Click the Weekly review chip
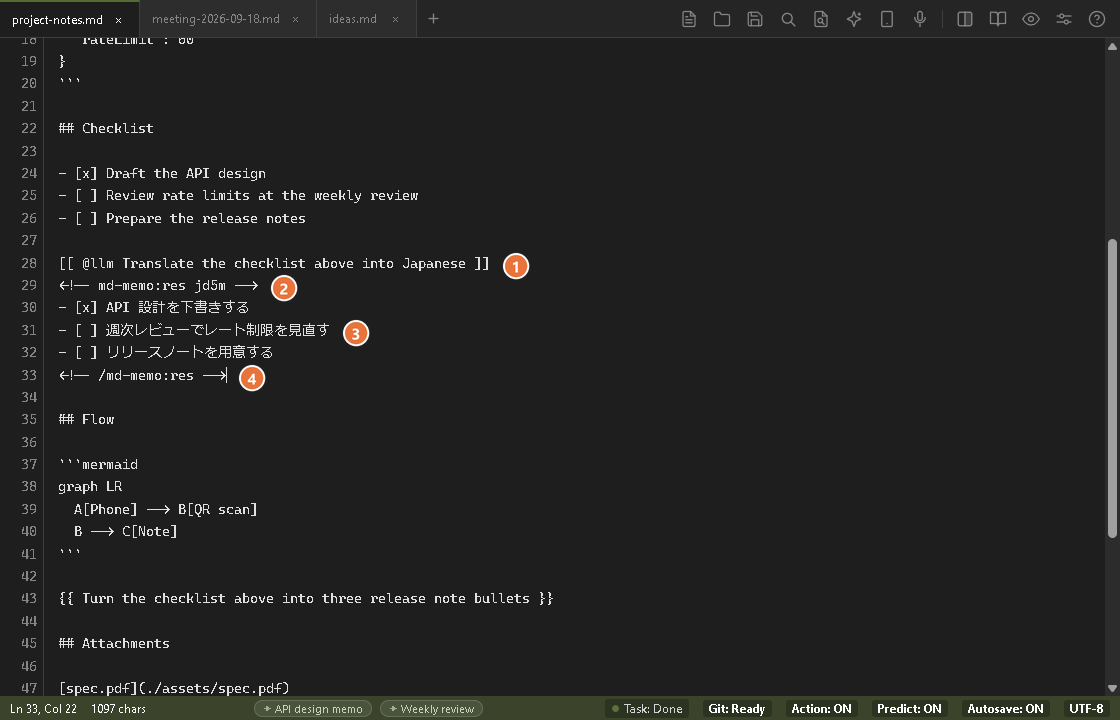 coord(431,709)
